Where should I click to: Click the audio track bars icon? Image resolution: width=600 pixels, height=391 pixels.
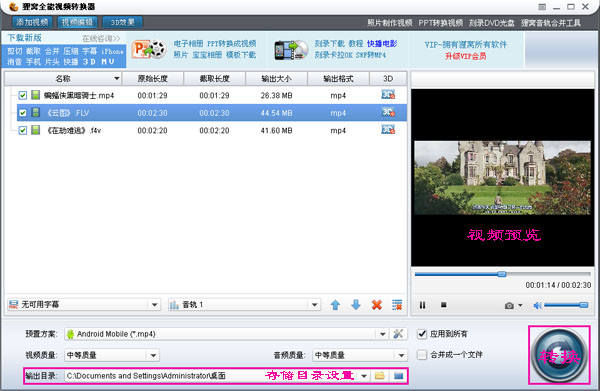click(x=174, y=305)
